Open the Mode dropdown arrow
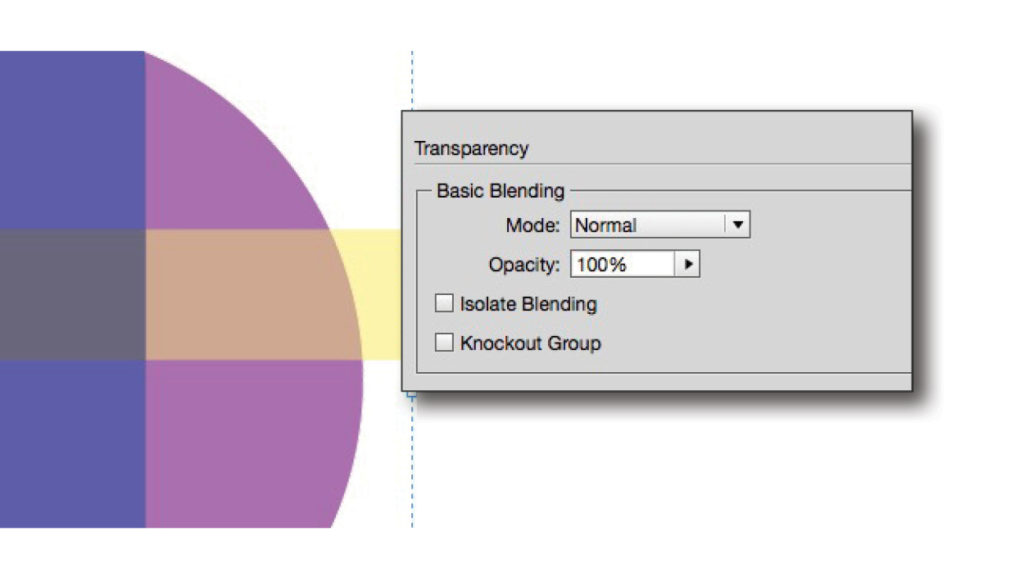The height and width of the screenshot is (577, 1024). pyautogui.click(x=738, y=225)
